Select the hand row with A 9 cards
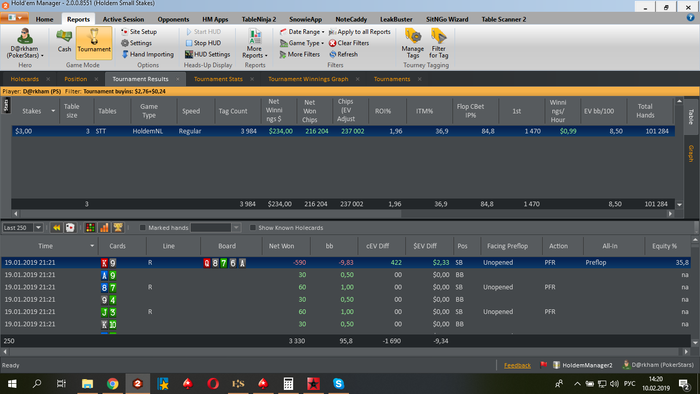Viewport: 700px width, 394px height. coord(346,275)
